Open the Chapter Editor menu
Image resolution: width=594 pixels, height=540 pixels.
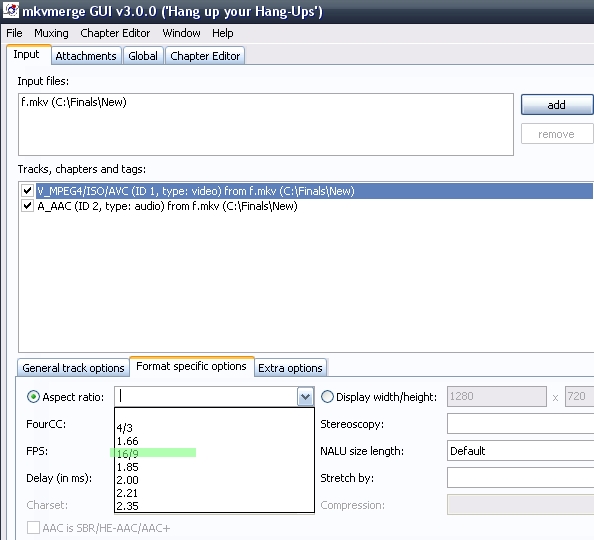pos(115,33)
